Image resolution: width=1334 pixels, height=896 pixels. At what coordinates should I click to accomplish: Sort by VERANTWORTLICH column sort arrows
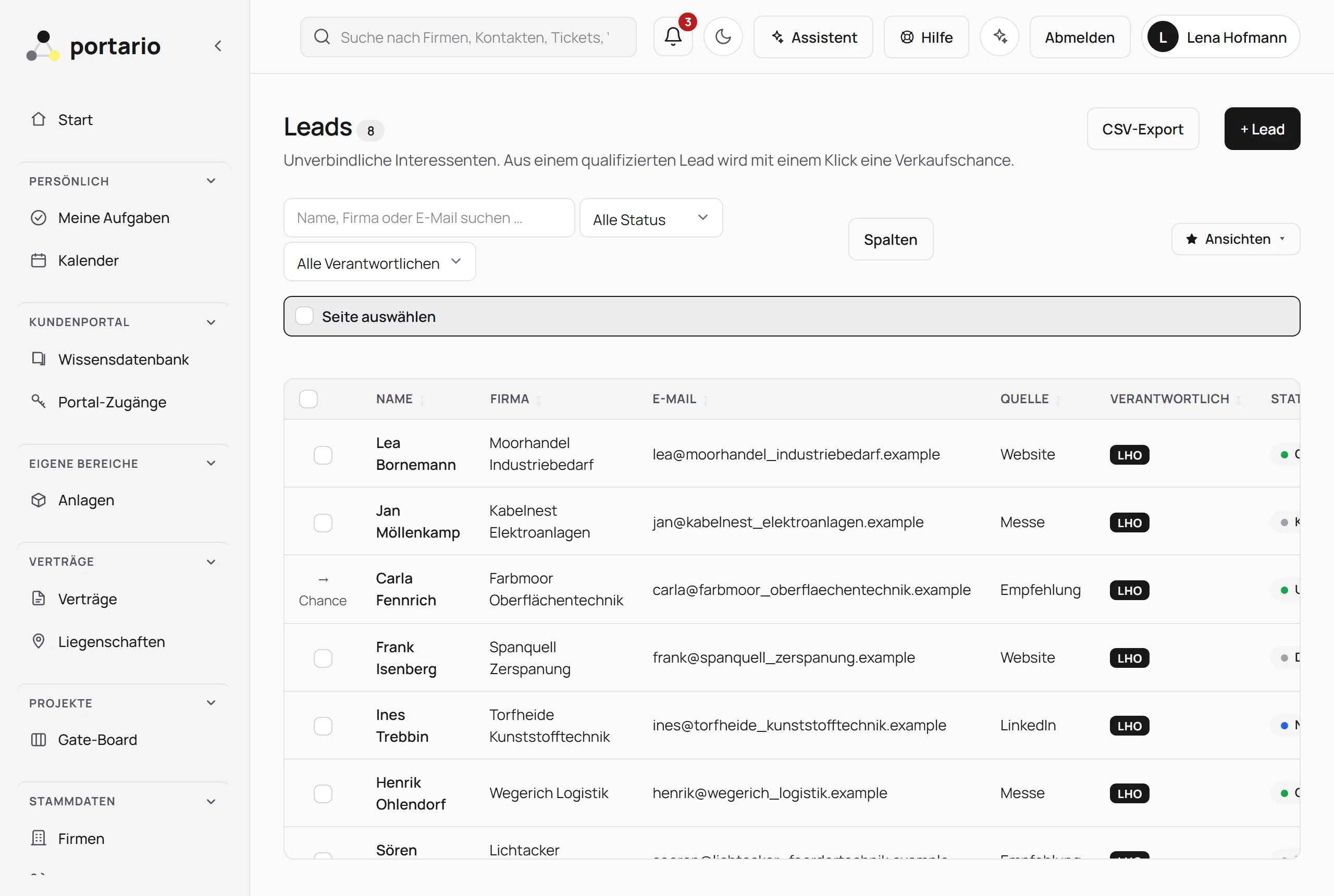click(x=1239, y=400)
